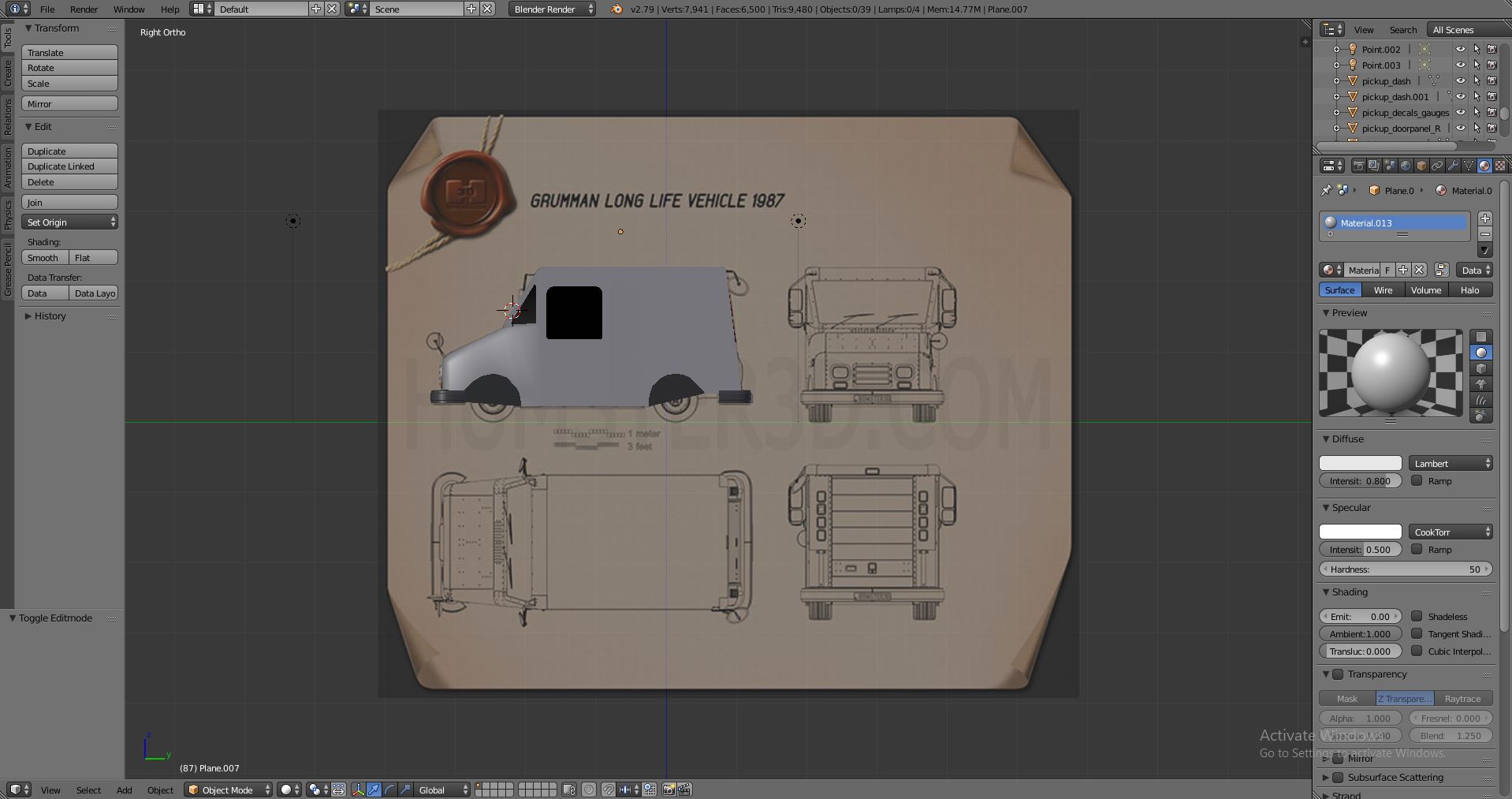
Task: Open the Blender Render engine dropdown
Action: [x=553, y=9]
